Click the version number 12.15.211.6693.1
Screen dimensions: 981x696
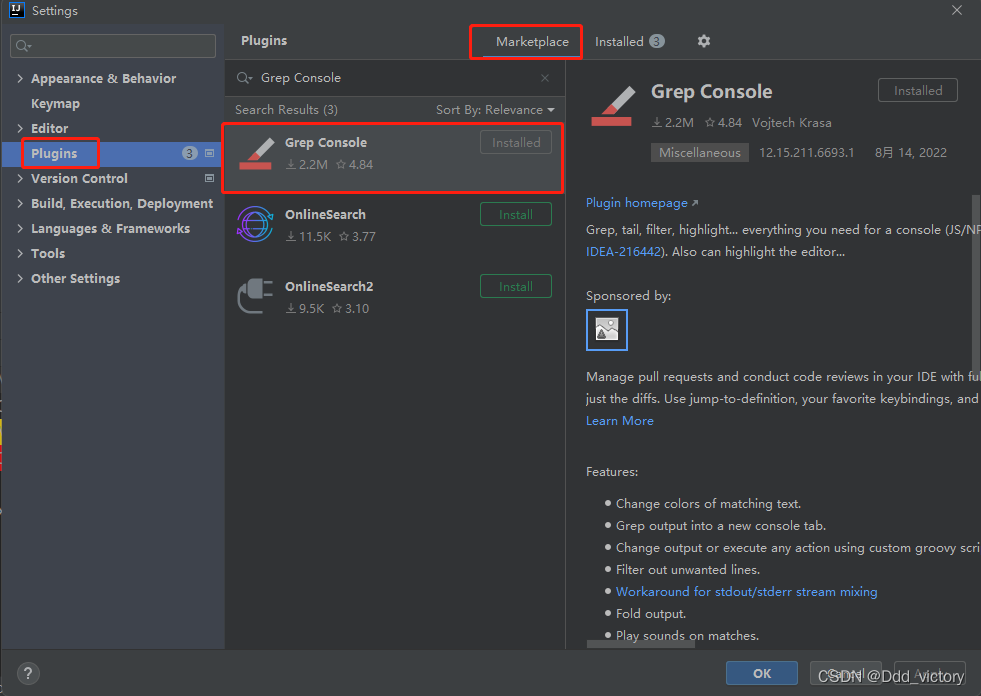tap(806, 153)
